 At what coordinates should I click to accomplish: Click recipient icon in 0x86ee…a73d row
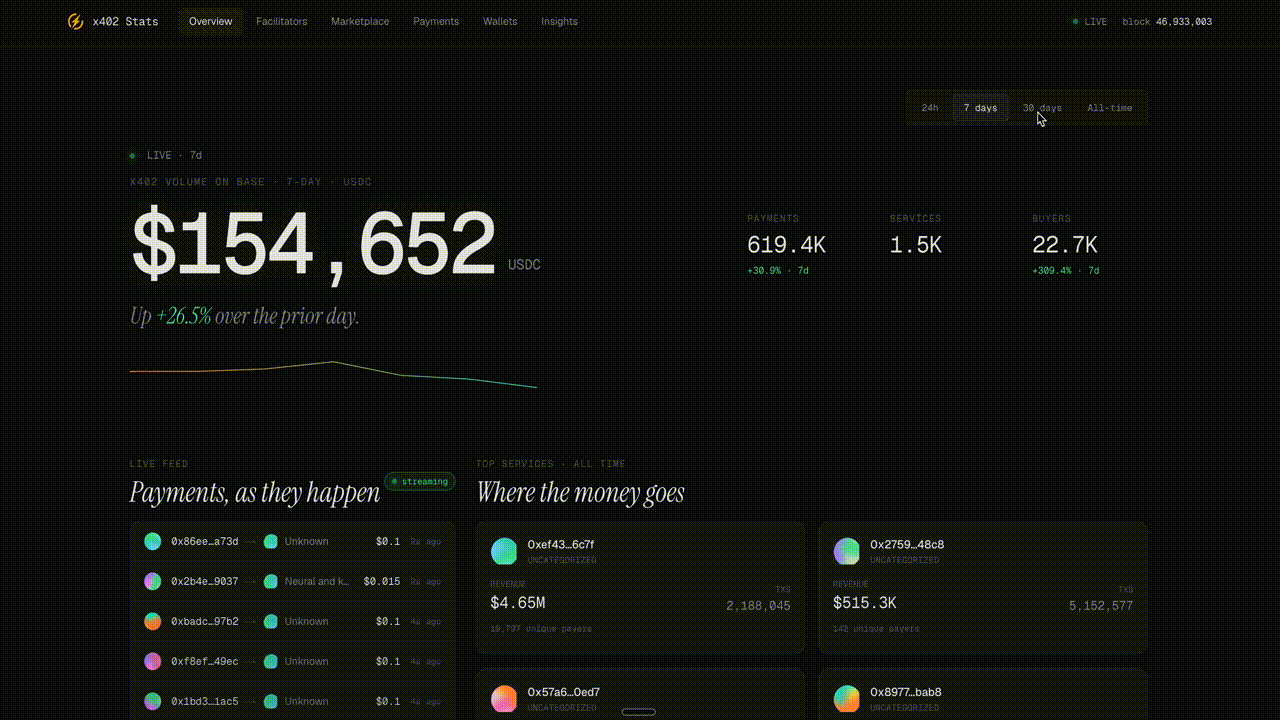270,541
